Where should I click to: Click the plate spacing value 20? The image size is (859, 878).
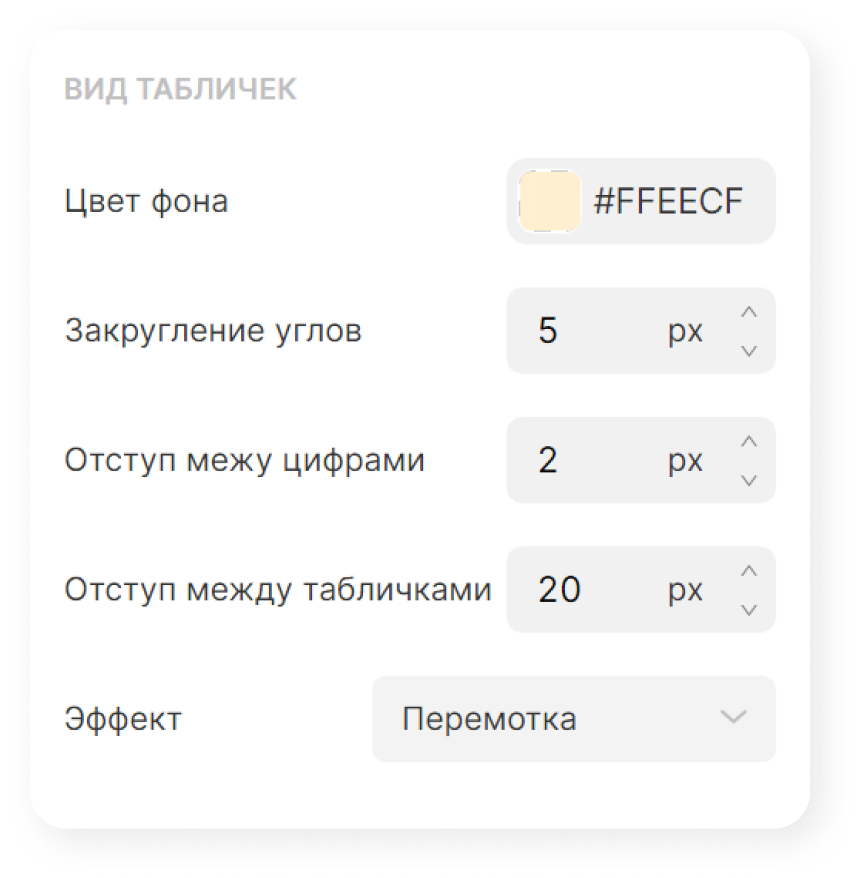559,590
